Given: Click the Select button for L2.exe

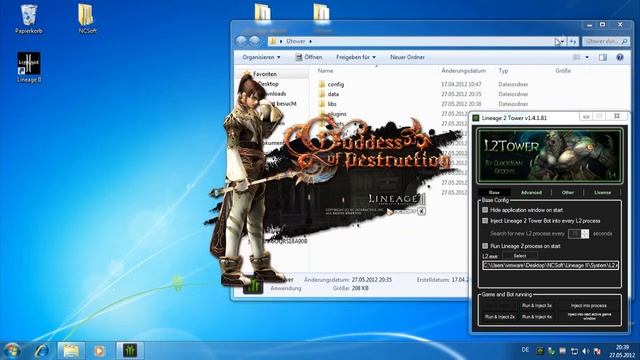Looking at the screenshot, I should click(x=520, y=256).
